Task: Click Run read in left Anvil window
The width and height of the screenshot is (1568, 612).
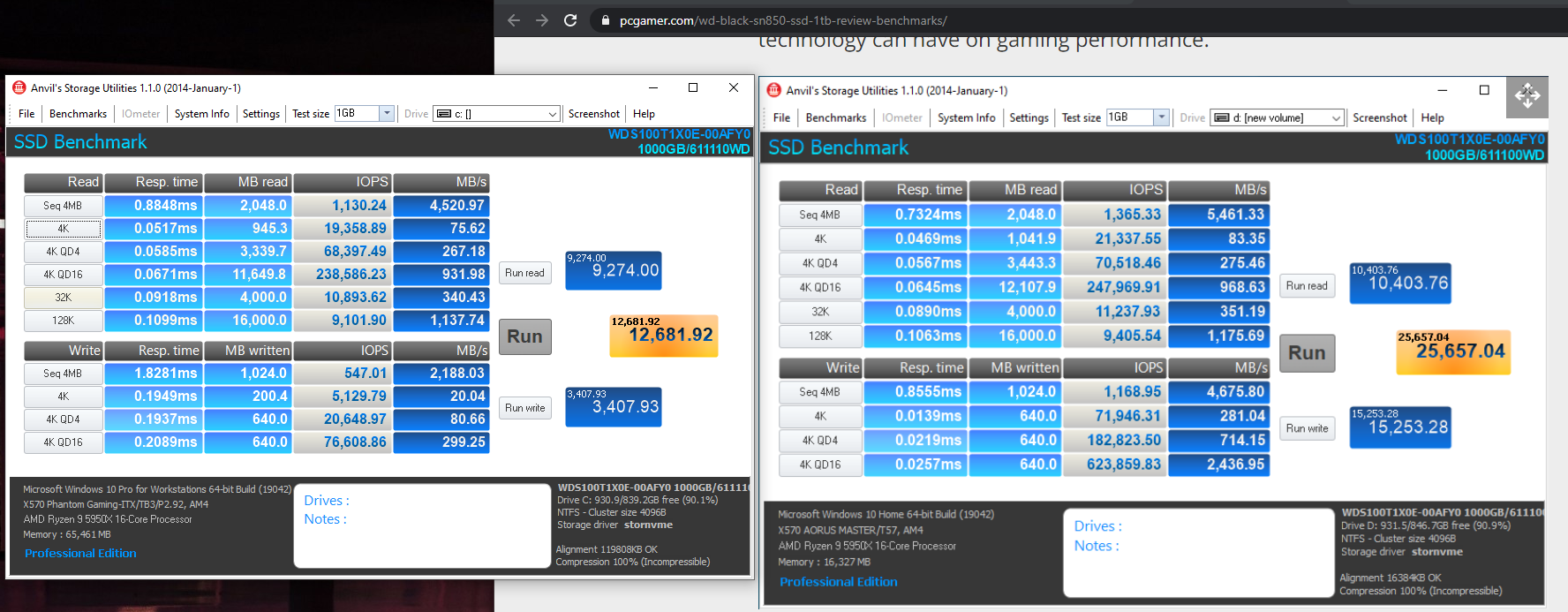Action: point(524,273)
